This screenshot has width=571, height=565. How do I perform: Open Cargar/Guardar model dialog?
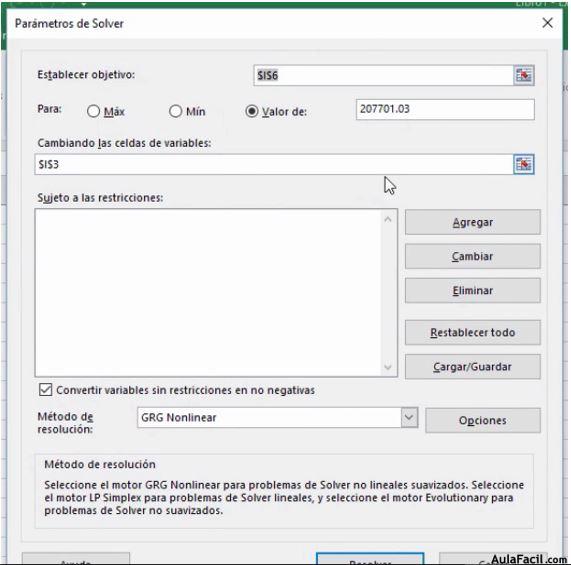473,367
